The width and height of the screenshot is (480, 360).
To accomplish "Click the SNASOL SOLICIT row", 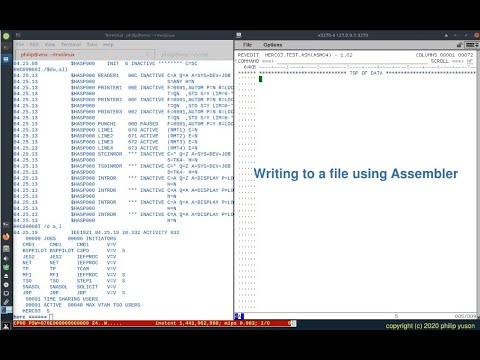I will click(x=69, y=287).
